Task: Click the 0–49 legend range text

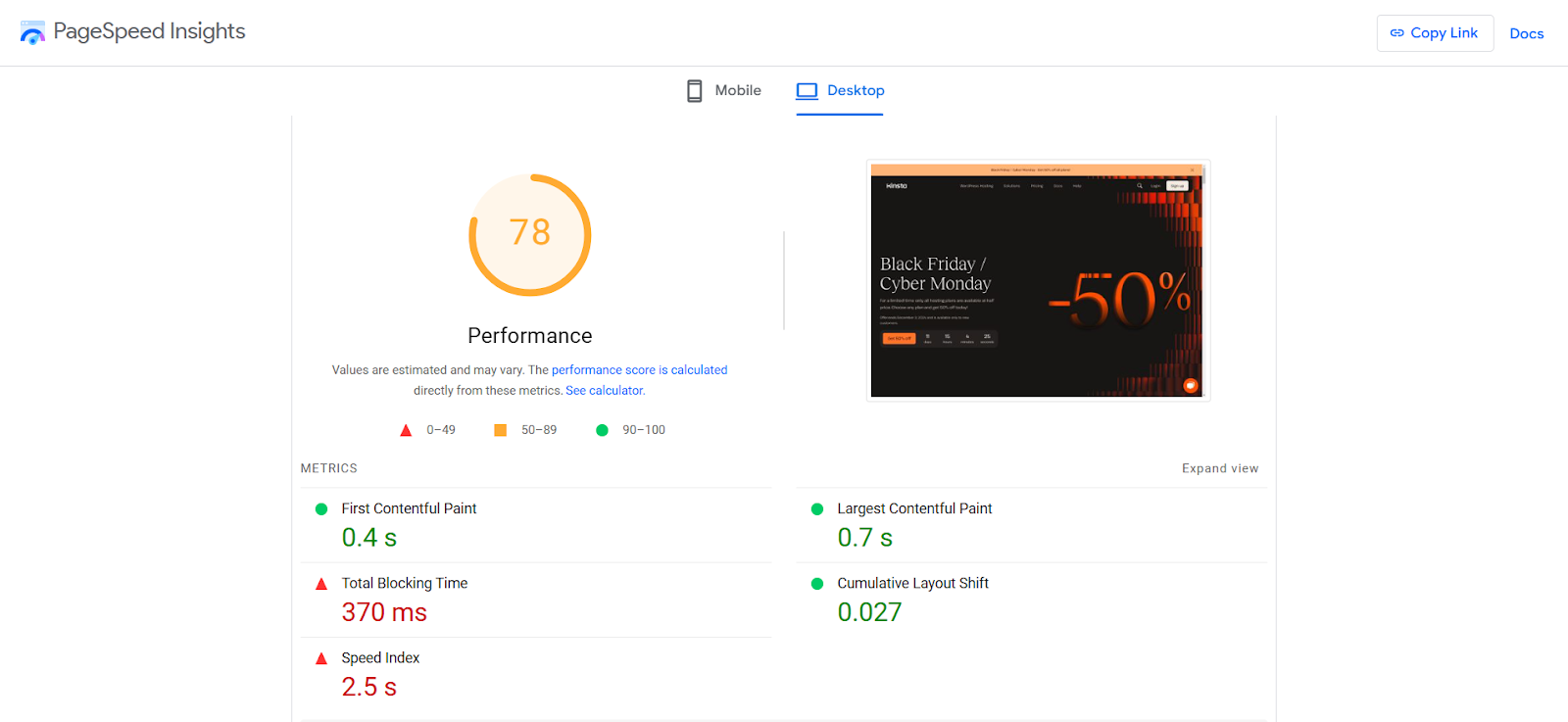Action: coord(441,430)
